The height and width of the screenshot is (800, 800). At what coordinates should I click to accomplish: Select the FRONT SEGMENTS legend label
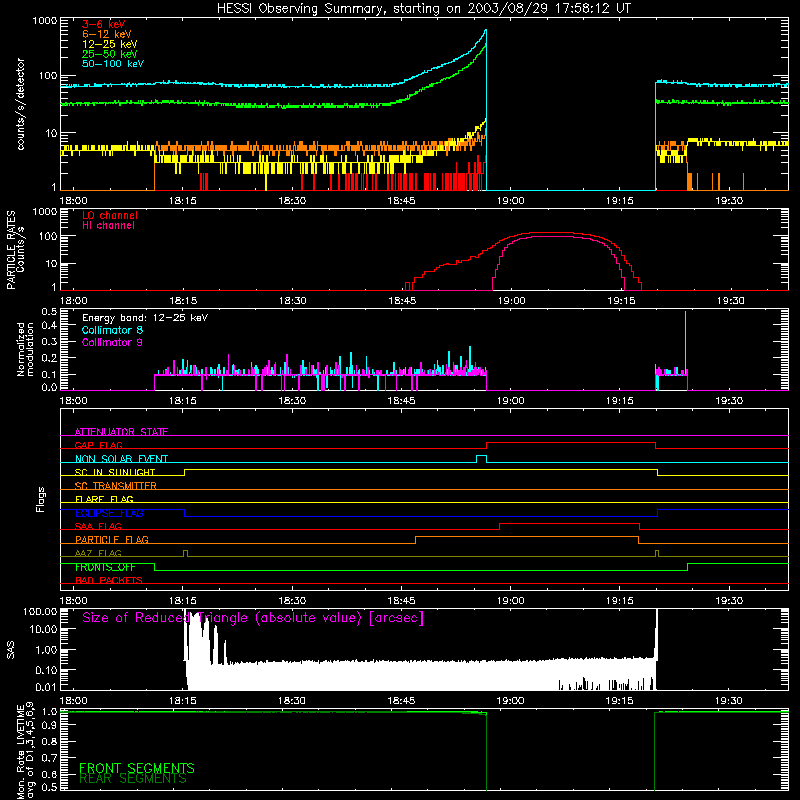(x=137, y=768)
